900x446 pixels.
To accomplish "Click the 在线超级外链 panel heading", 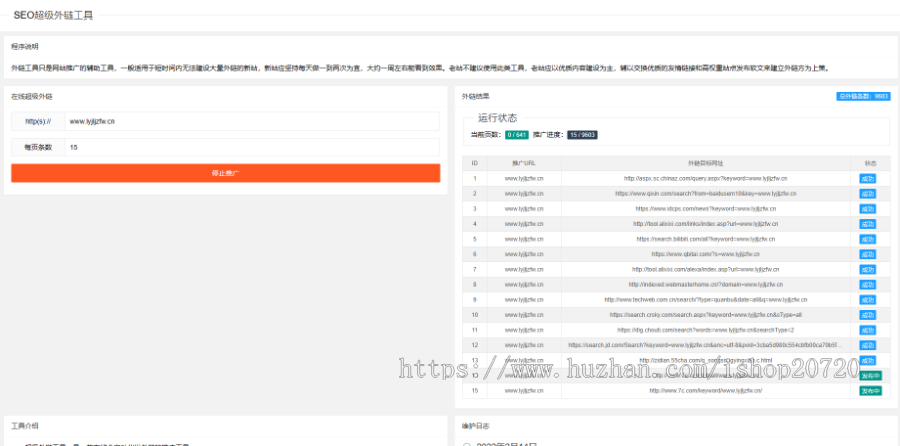I will click(32, 96).
